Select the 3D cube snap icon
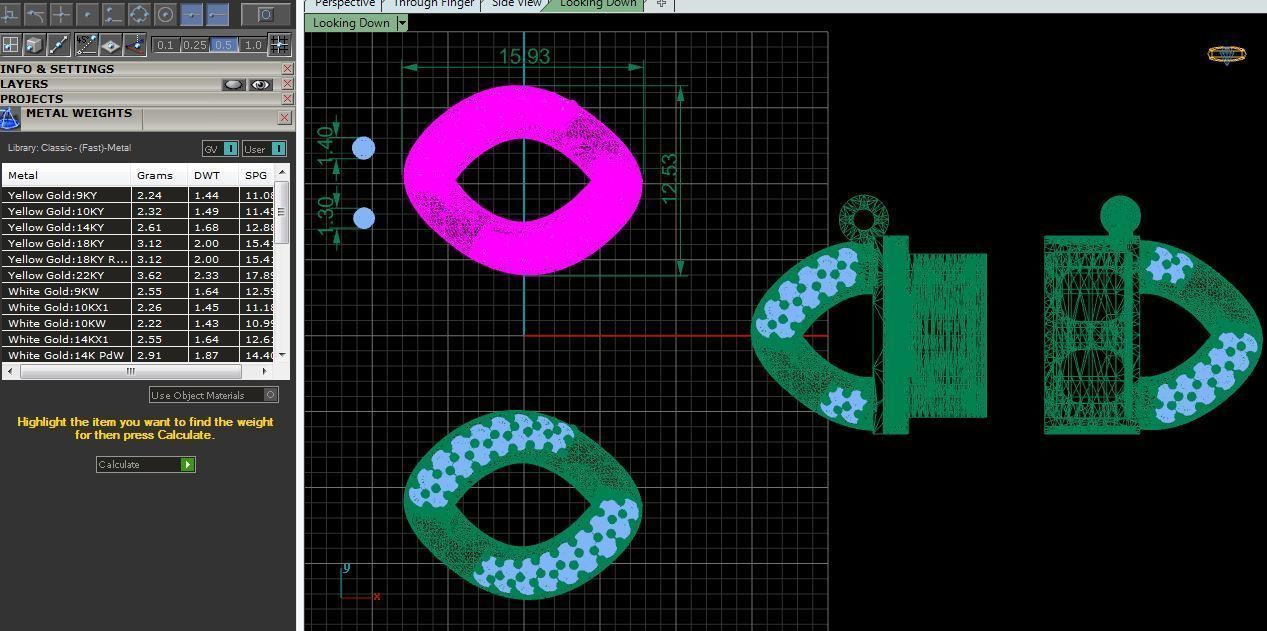 [34, 44]
